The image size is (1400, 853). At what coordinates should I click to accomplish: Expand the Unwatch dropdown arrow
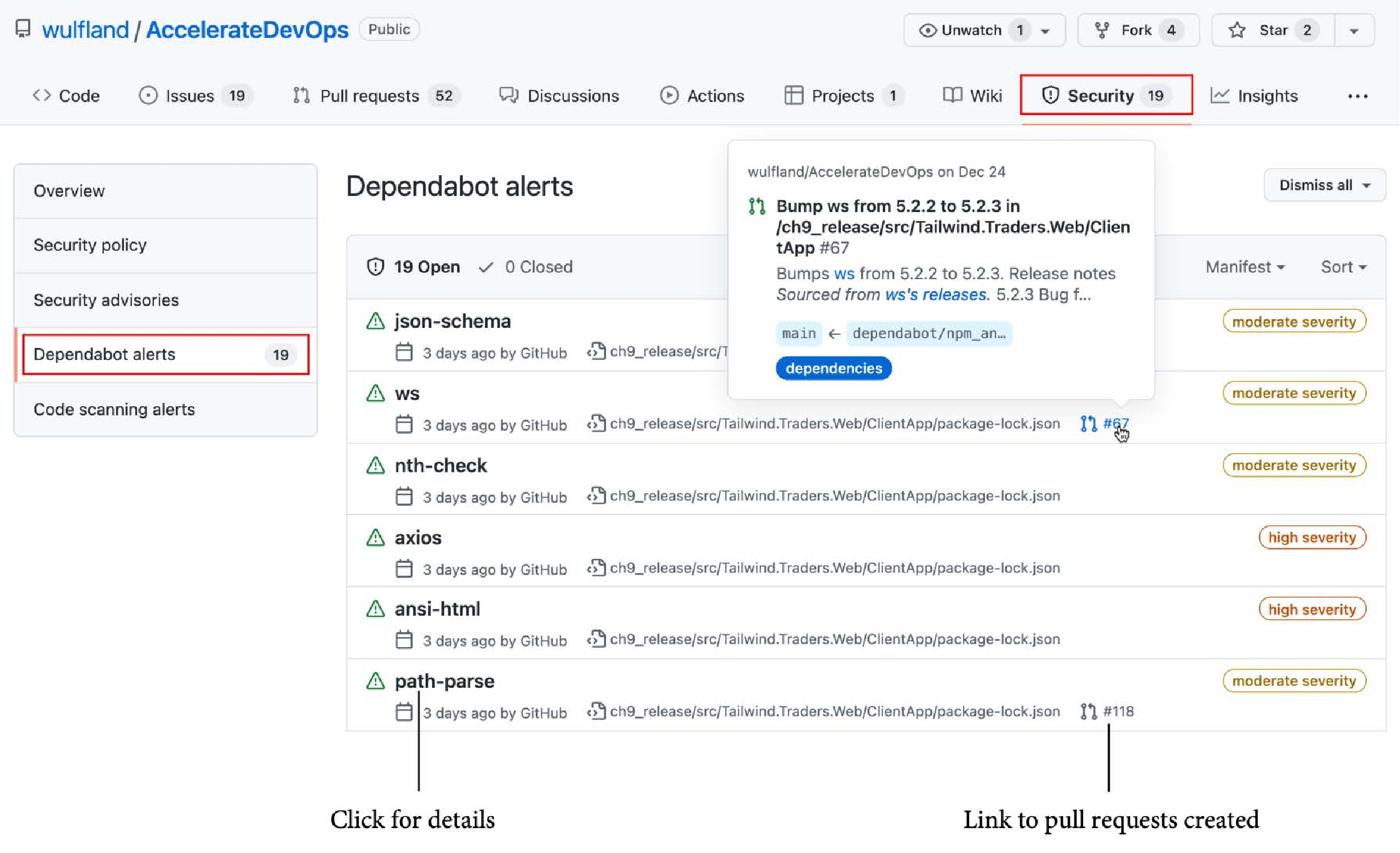tap(1045, 31)
